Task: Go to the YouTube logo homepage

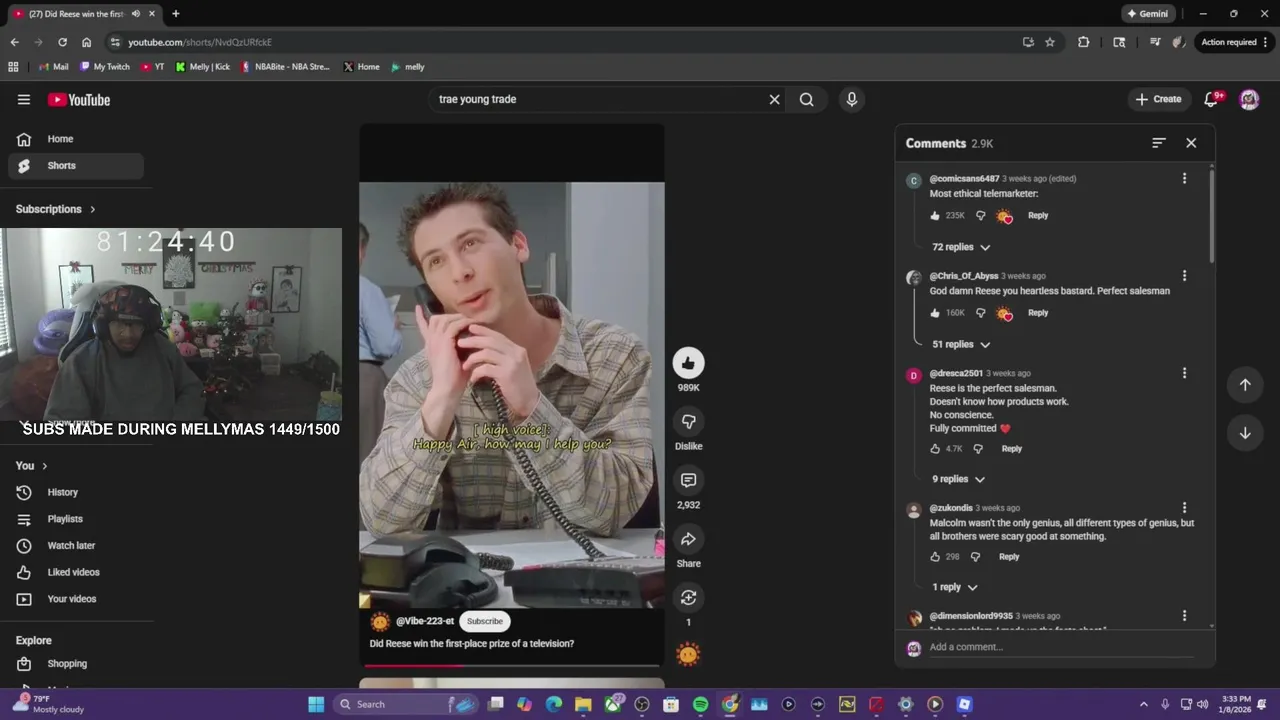Action: (79, 99)
